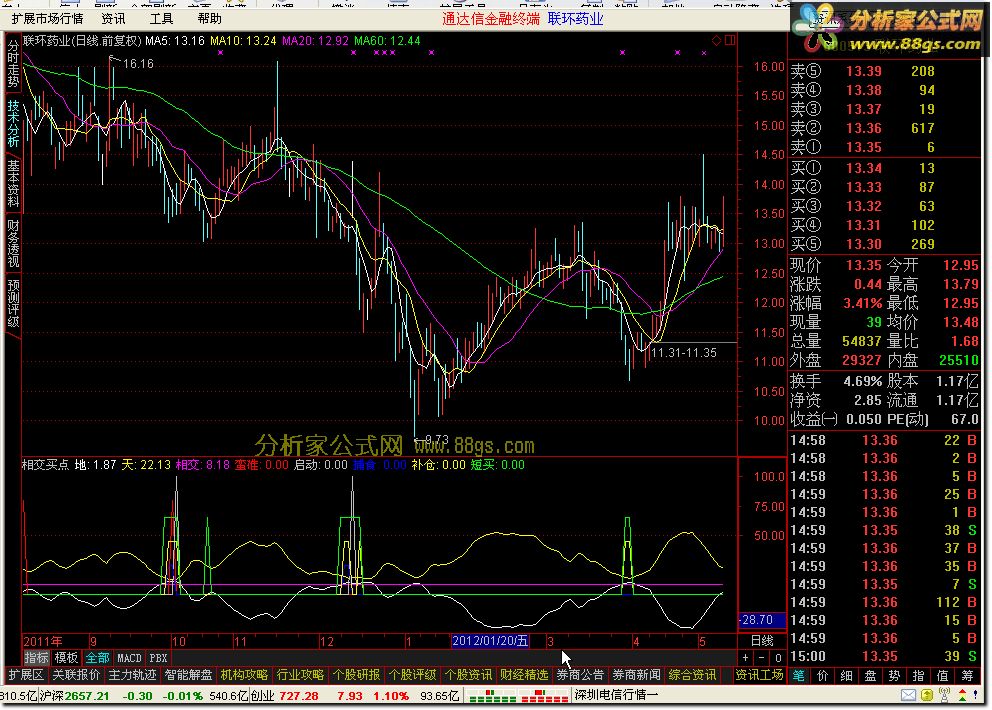This screenshot has width=992, height=710.
Task: Select the 模板 tab below chart
Action: pos(66,657)
